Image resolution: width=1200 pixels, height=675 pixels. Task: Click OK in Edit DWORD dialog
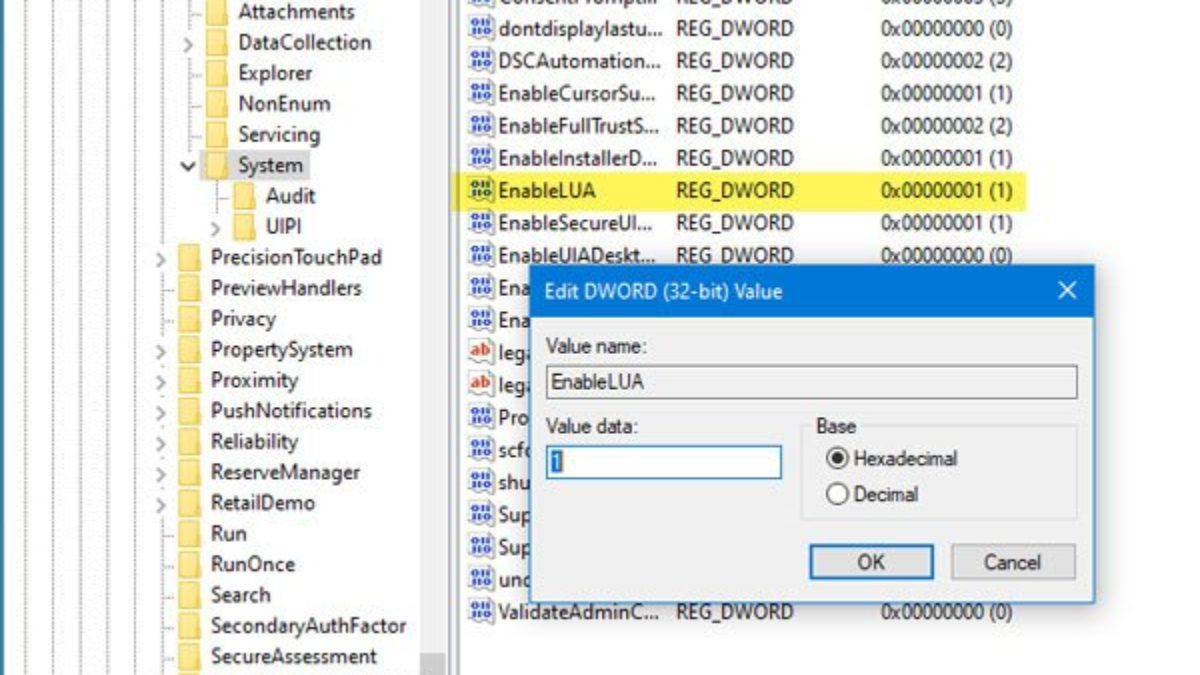click(871, 562)
